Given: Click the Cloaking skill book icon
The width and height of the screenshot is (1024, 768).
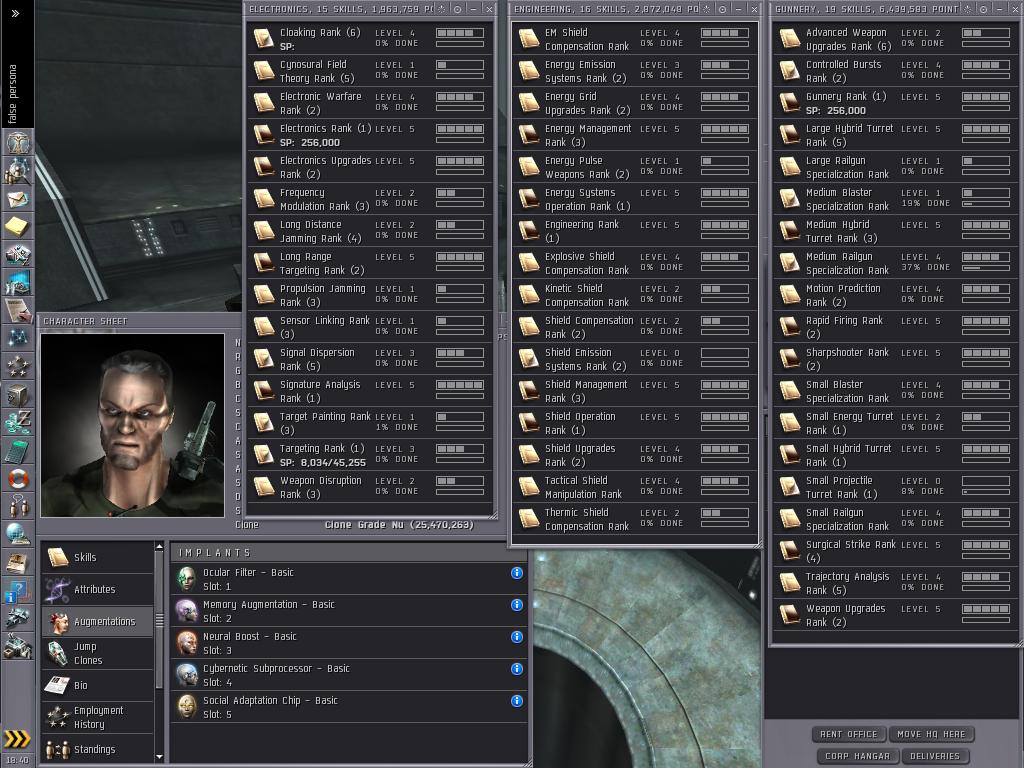Looking at the screenshot, I should [264, 39].
